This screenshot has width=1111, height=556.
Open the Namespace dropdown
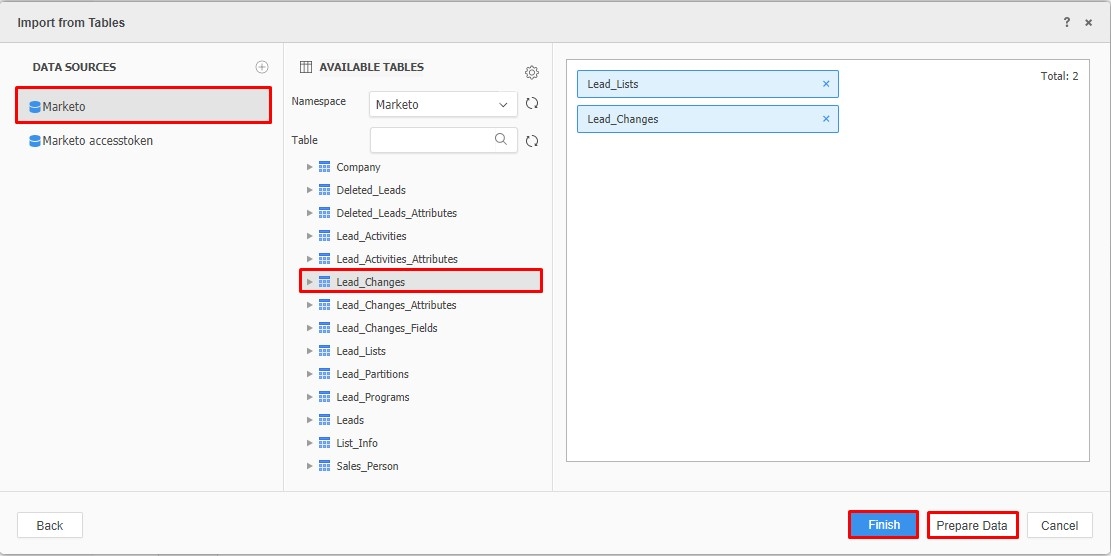[444, 104]
